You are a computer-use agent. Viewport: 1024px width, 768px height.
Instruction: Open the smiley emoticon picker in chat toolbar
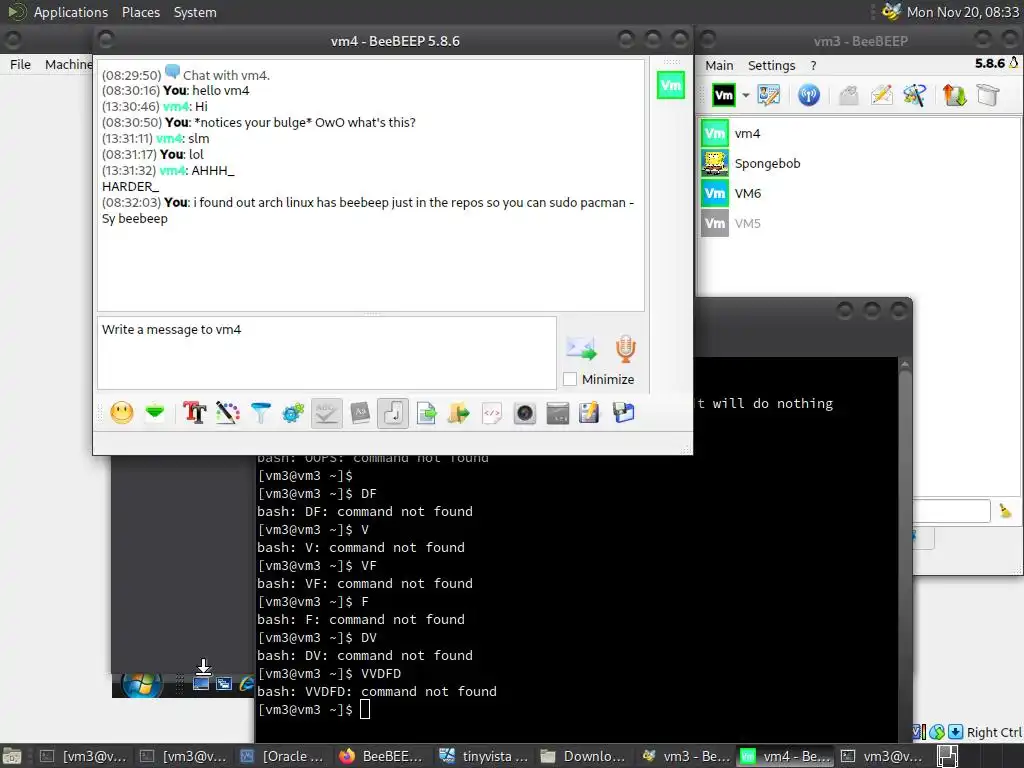121,413
